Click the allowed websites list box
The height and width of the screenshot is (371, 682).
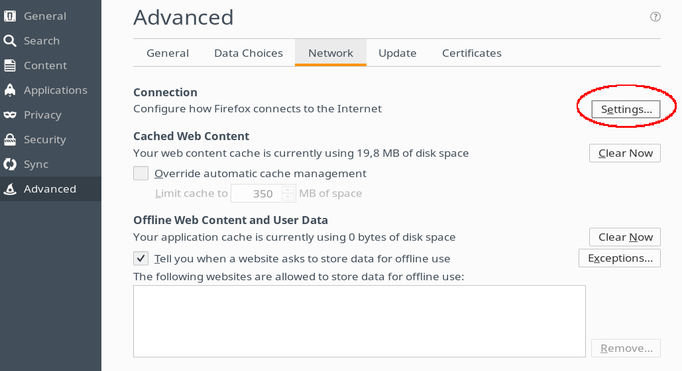(x=359, y=321)
